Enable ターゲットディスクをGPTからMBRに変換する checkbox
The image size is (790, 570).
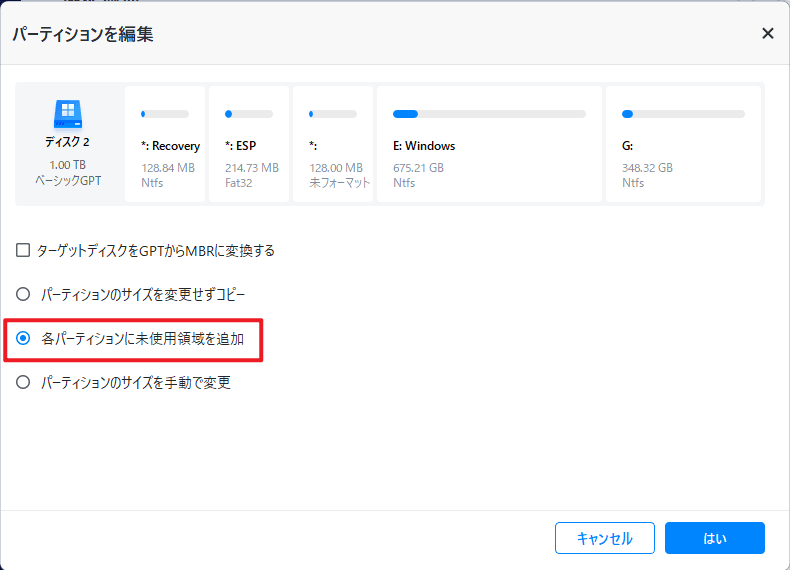[x=23, y=250]
